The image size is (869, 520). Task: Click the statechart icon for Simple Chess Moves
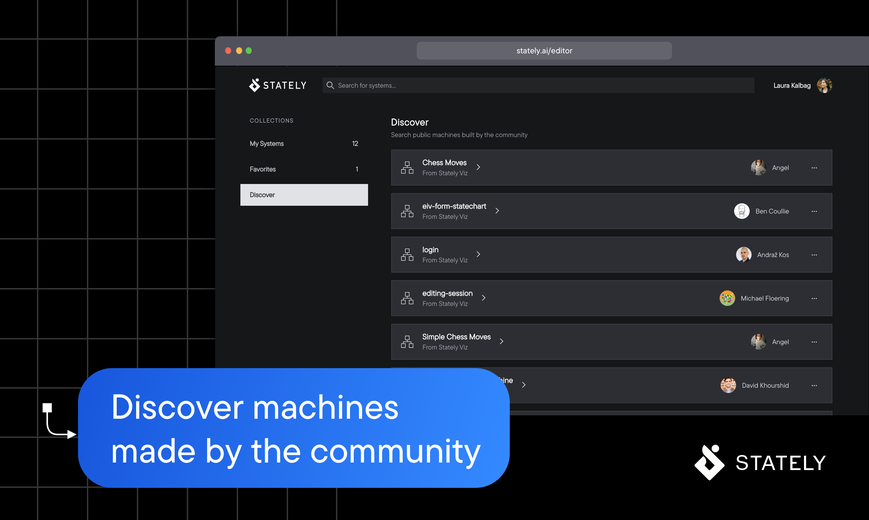pyautogui.click(x=407, y=341)
